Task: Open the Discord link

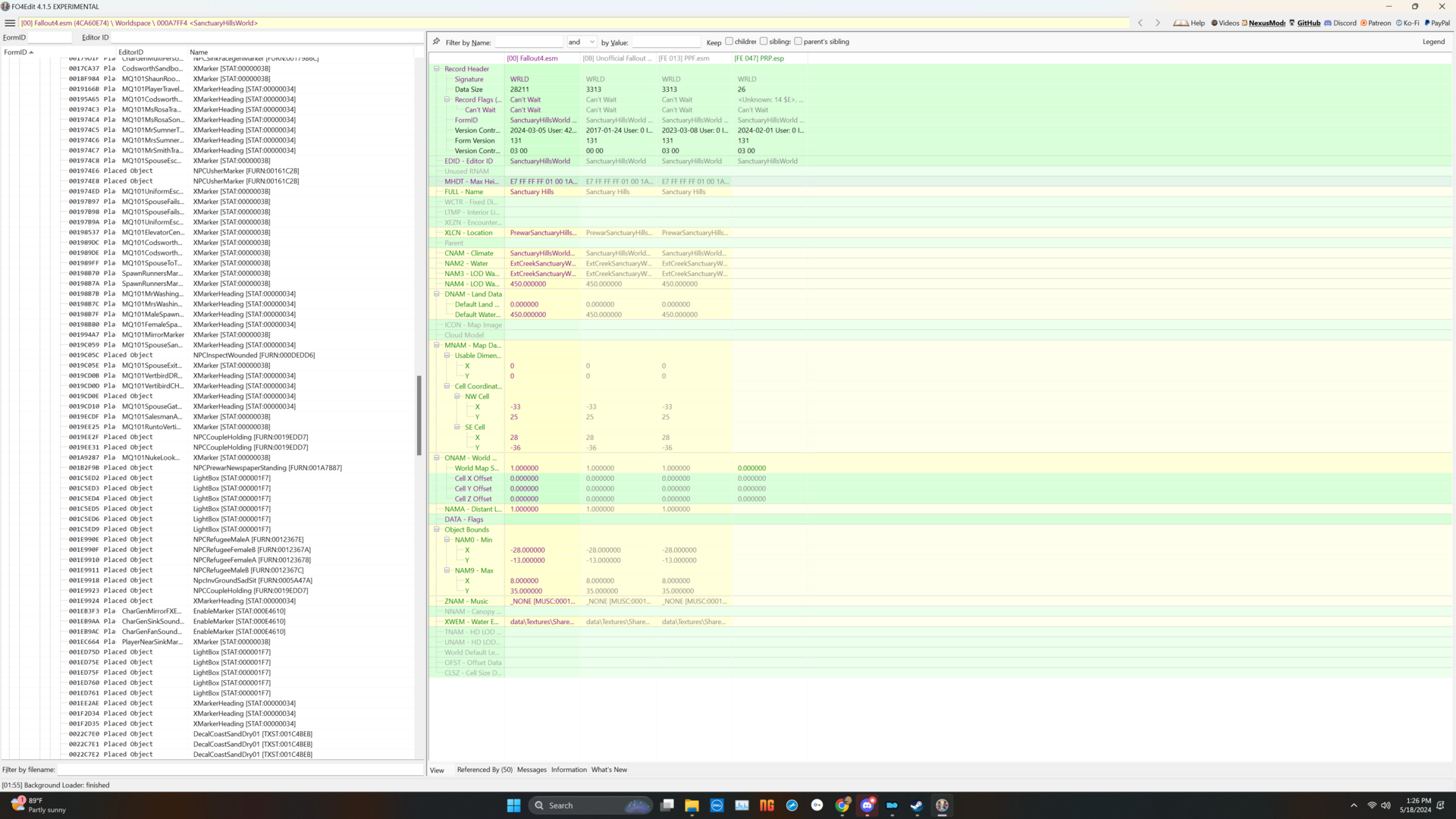Action: (x=1340, y=23)
